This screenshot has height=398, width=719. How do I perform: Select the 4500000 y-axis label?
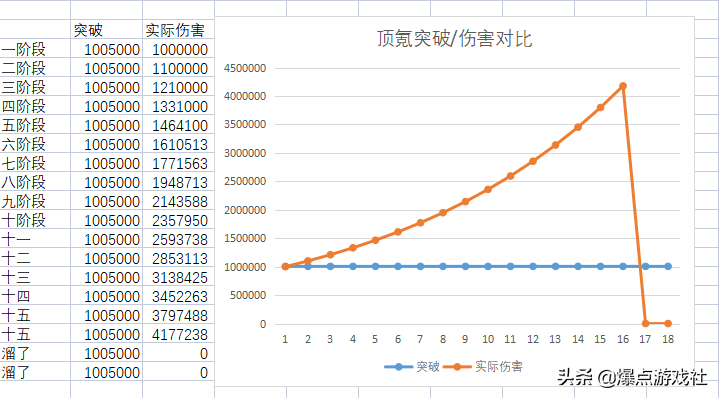(x=245, y=68)
